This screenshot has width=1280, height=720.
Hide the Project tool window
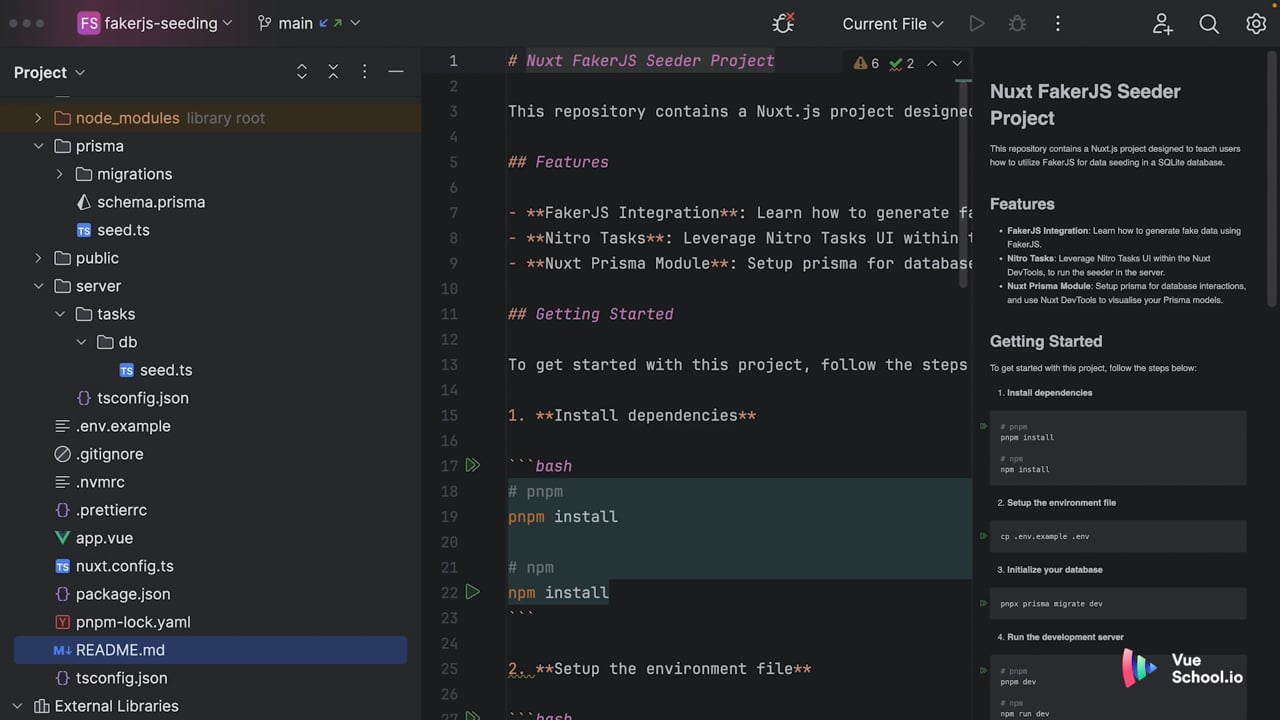coord(396,72)
